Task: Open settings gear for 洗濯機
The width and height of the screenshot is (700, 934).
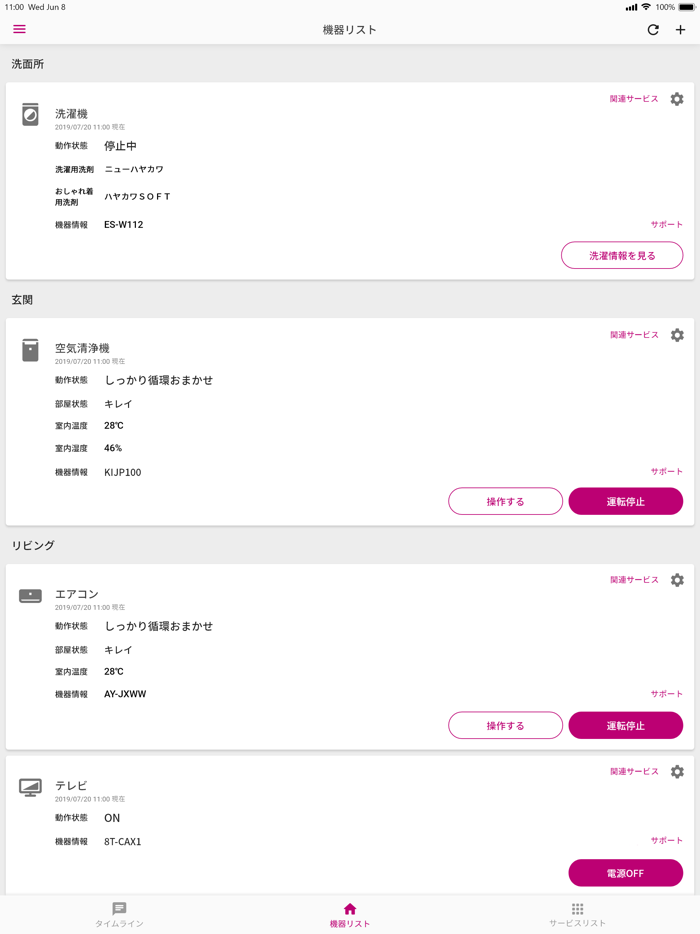Action: 677,99
